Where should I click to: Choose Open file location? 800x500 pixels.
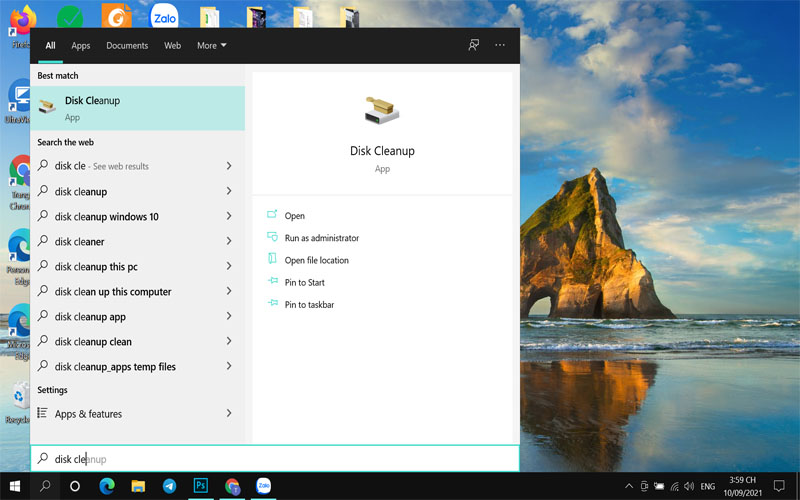(316, 260)
